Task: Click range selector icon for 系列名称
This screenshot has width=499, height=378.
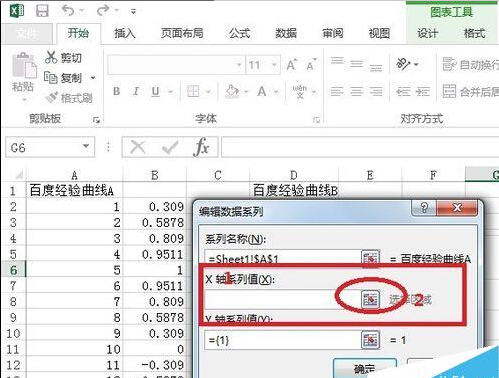Action: [x=370, y=259]
